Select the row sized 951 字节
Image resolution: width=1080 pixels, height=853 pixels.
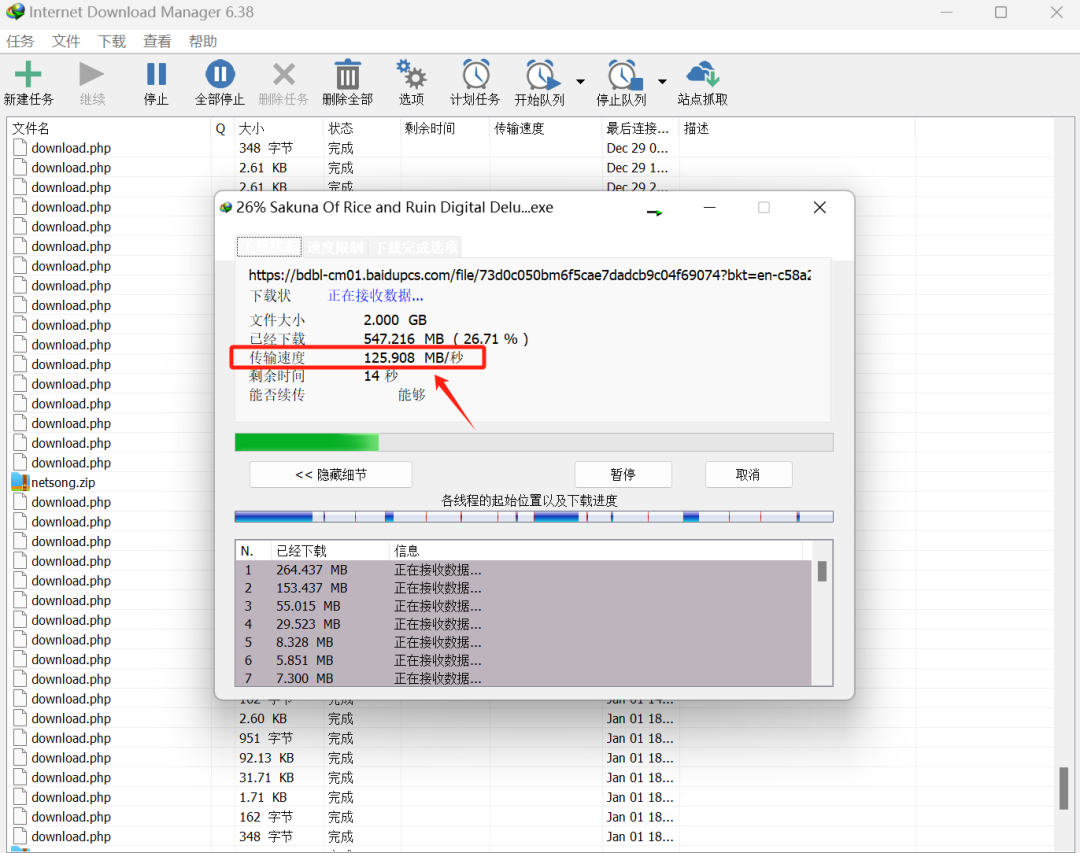[x=530, y=738]
